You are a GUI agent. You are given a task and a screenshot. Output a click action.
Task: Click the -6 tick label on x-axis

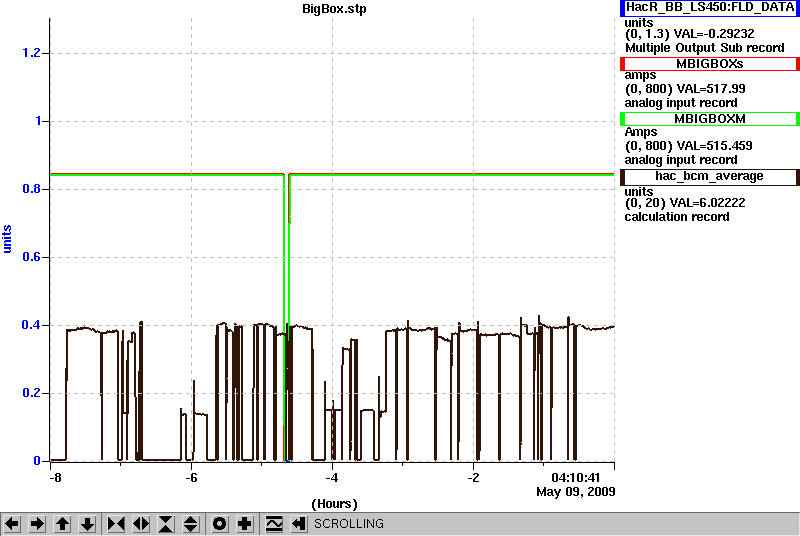(191, 478)
